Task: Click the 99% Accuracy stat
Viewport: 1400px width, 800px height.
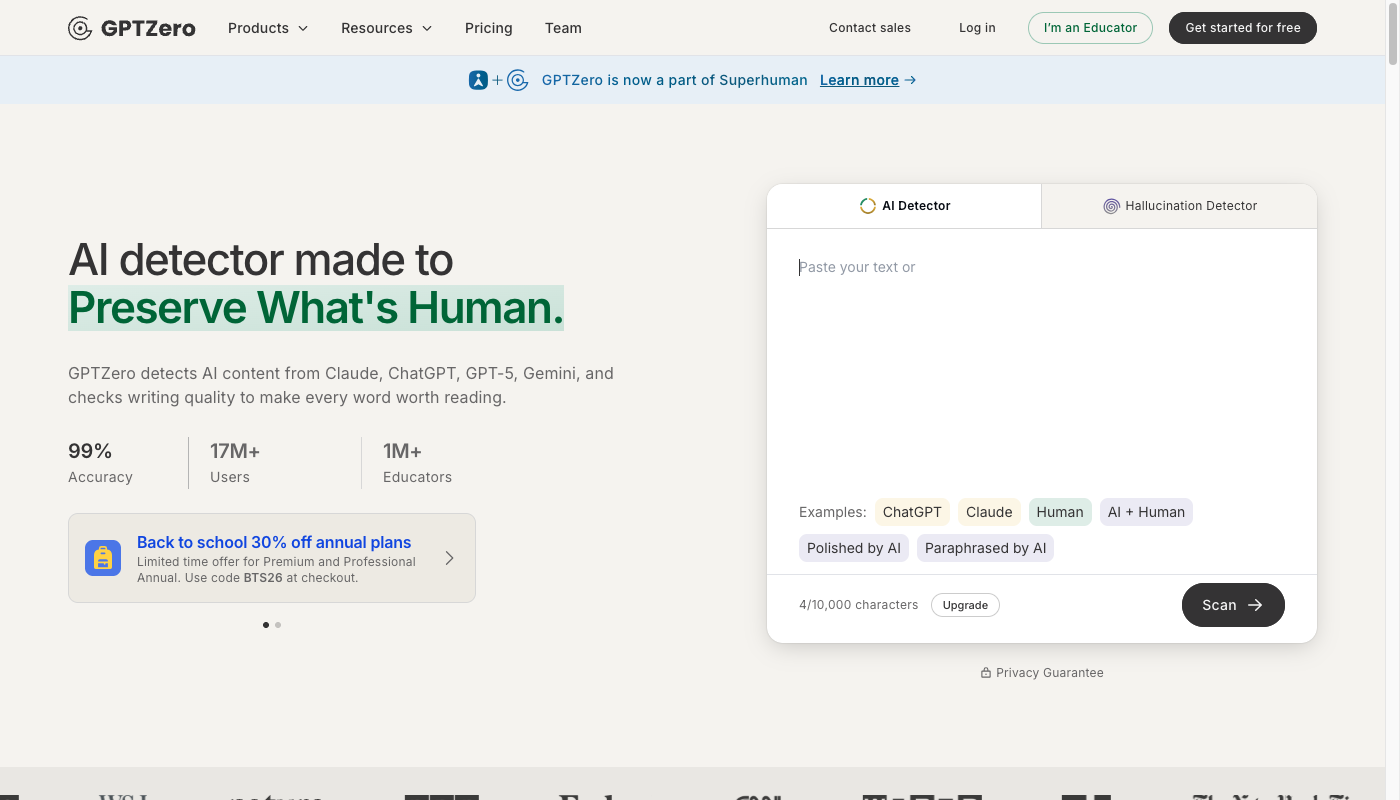Action: (x=100, y=463)
